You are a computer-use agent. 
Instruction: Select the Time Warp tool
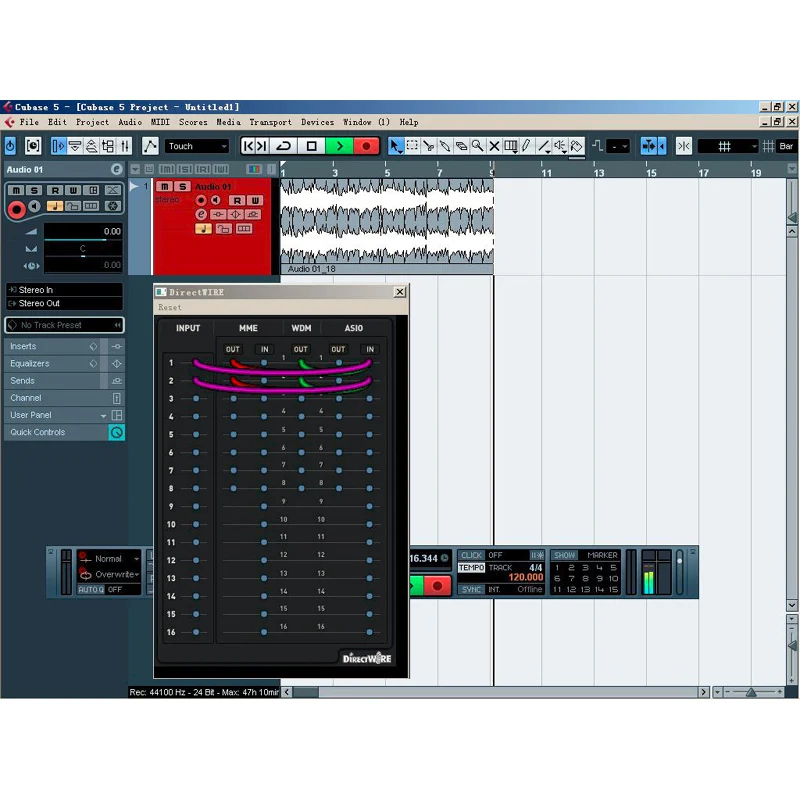pyautogui.click(x=510, y=146)
